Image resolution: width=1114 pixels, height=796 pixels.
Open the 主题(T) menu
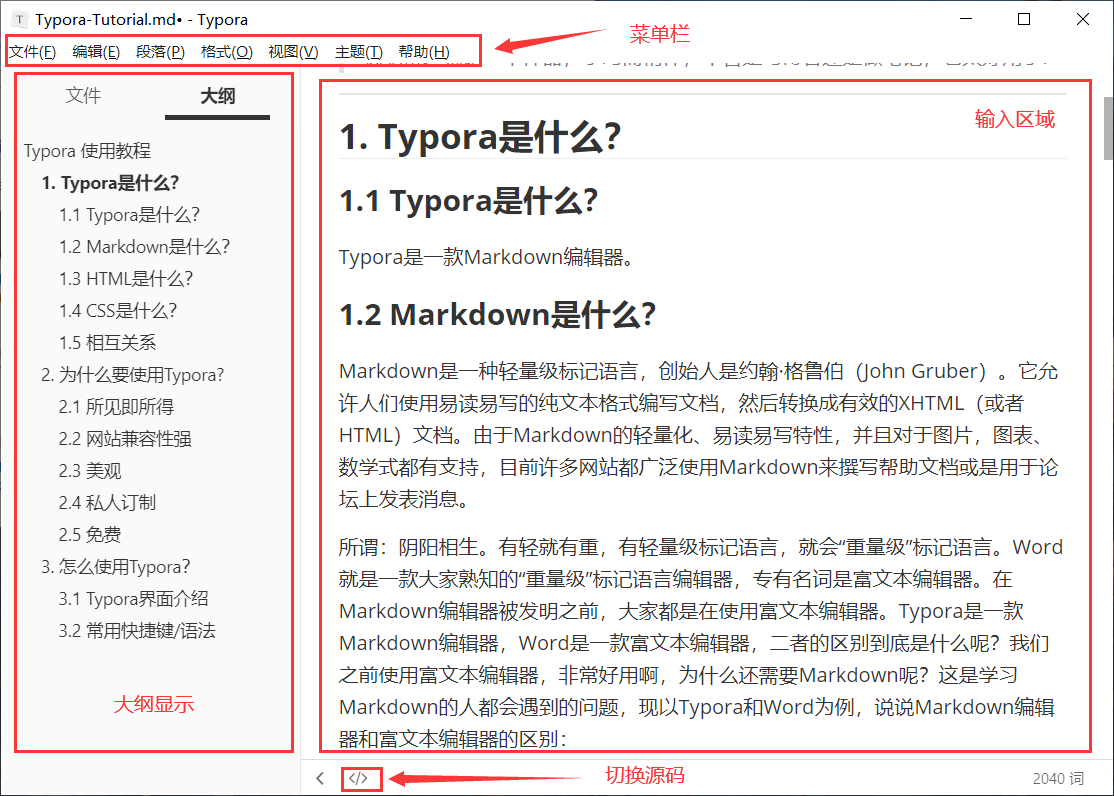point(359,52)
